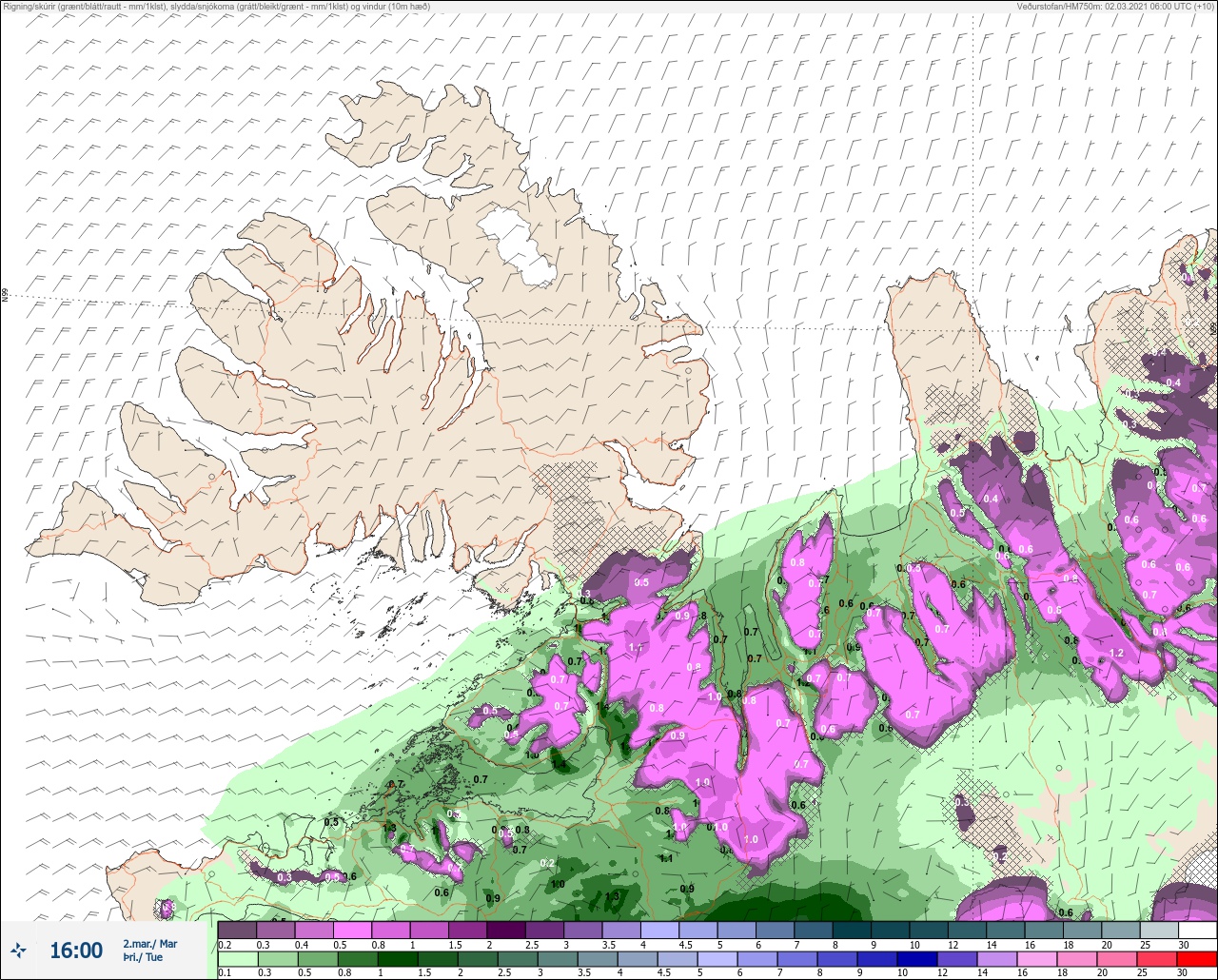Image resolution: width=1218 pixels, height=980 pixels.
Task: Select top legend dark purple swatch between 2 and 2.5
Action: [x=505, y=930]
